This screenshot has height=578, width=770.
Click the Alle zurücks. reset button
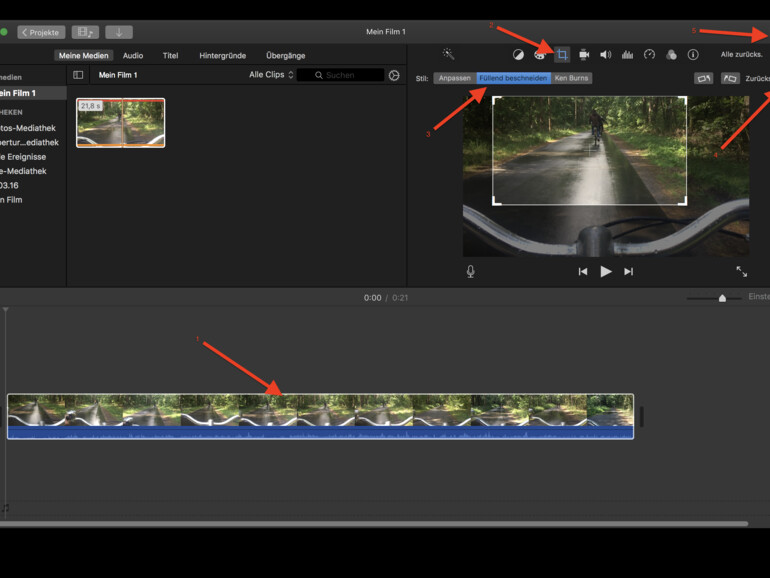[x=741, y=55]
